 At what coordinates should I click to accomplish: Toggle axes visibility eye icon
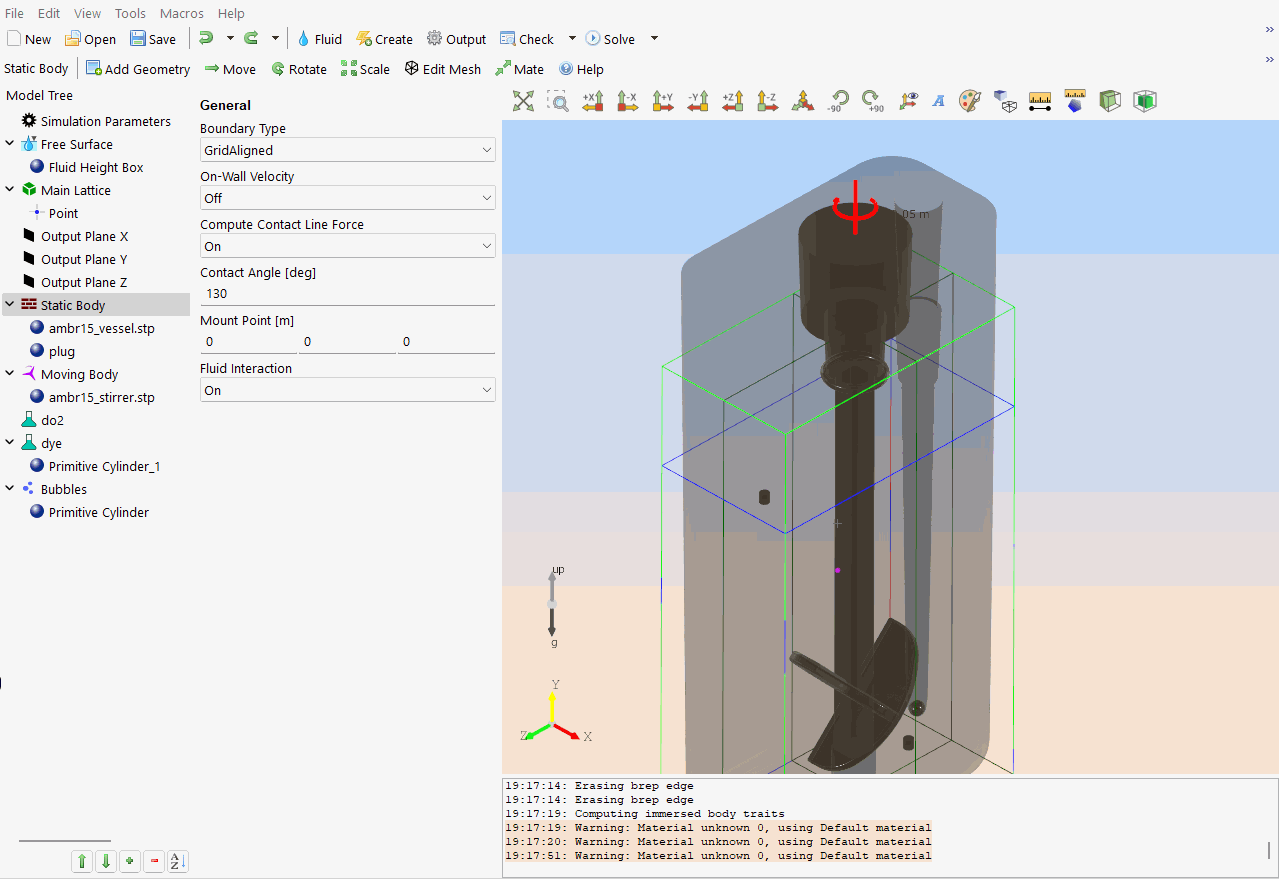click(908, 100)
